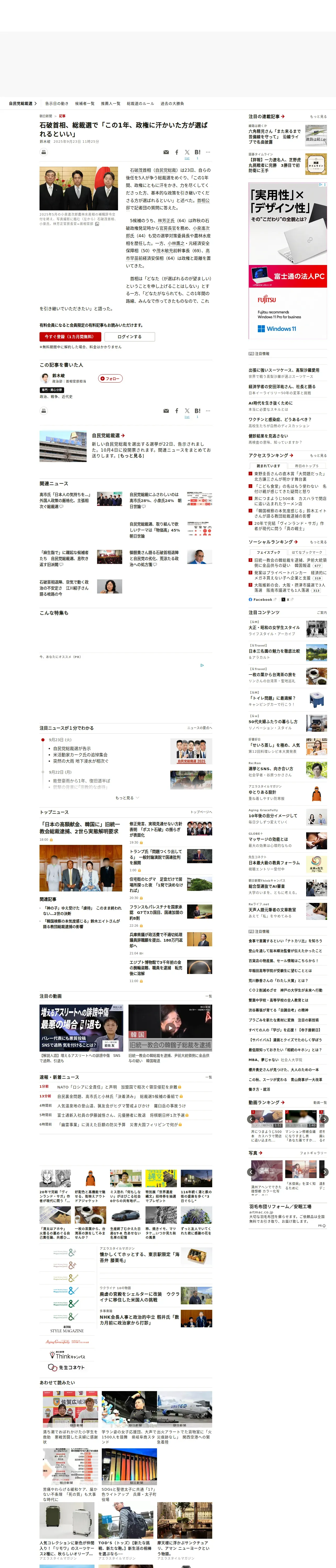Screen dimensions: 336x1568
Task: Open the 推薦人一覧 nav item
Action: (x=110, y=103)
